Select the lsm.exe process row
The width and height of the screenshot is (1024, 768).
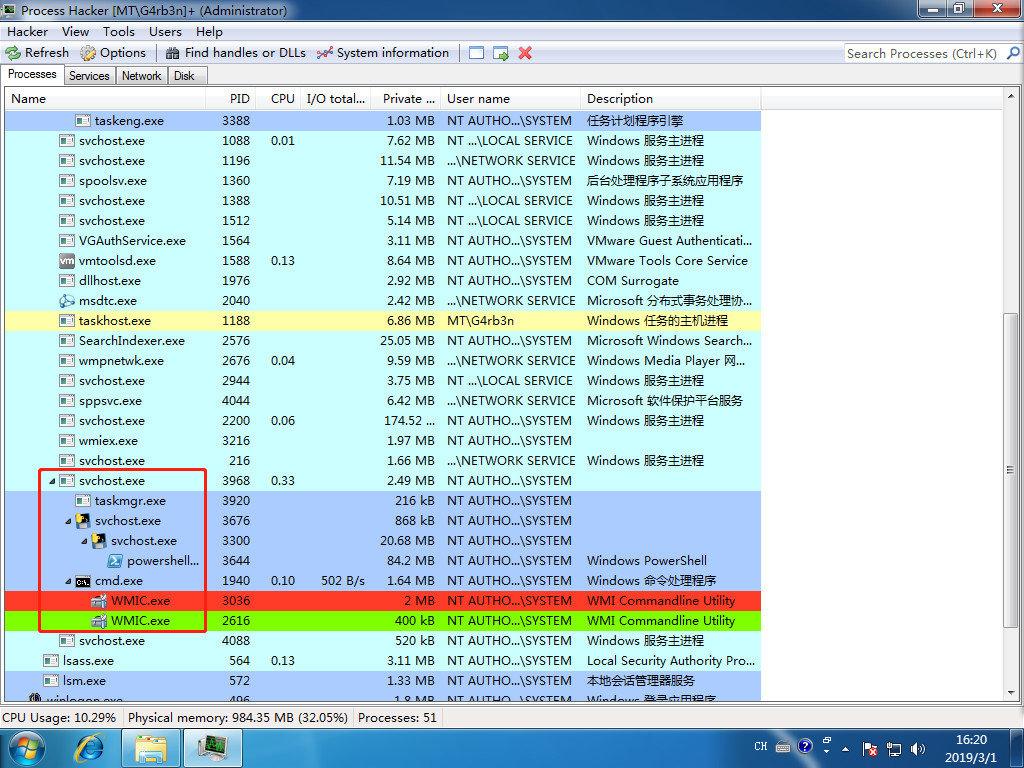(x=383, y=680)
